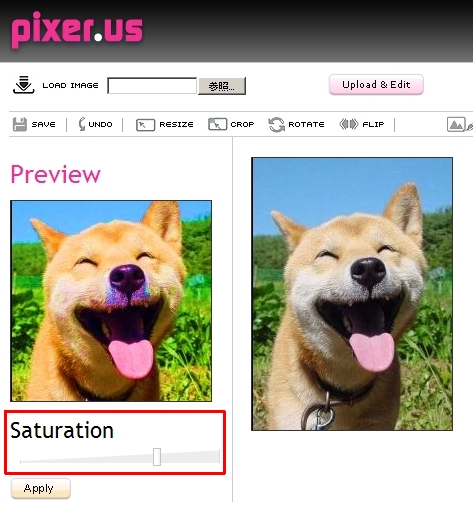Choose Flip text in the toolbar
This screenshot has width=473, height=507.
[x=373, y=124]
